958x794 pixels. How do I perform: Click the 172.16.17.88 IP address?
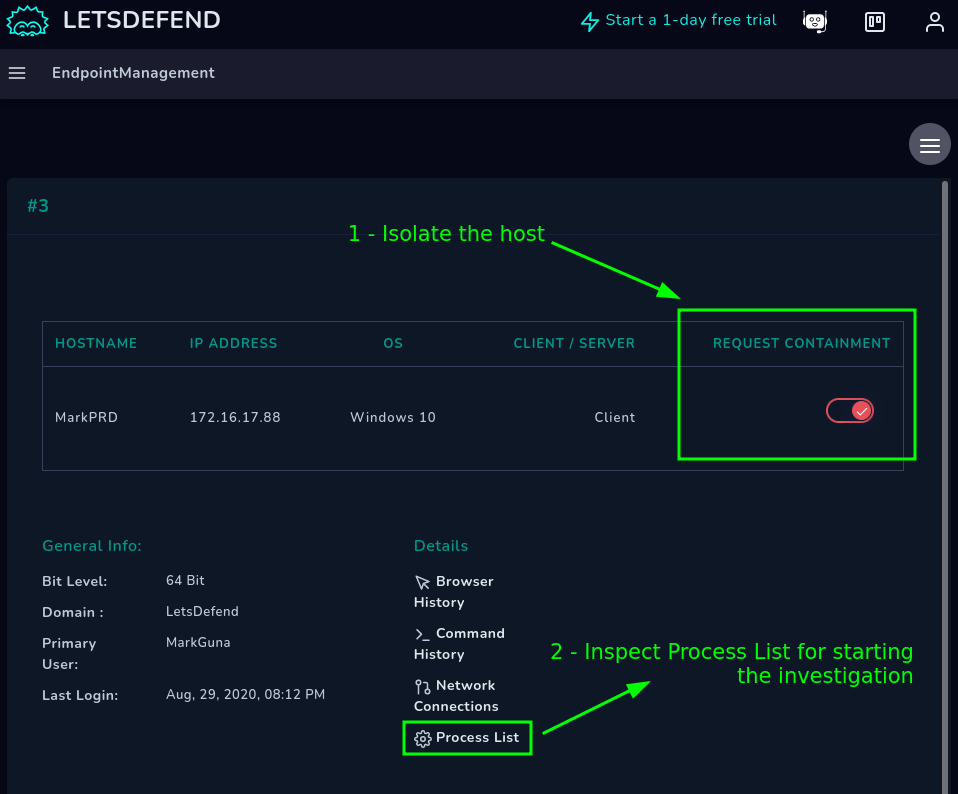235,417
